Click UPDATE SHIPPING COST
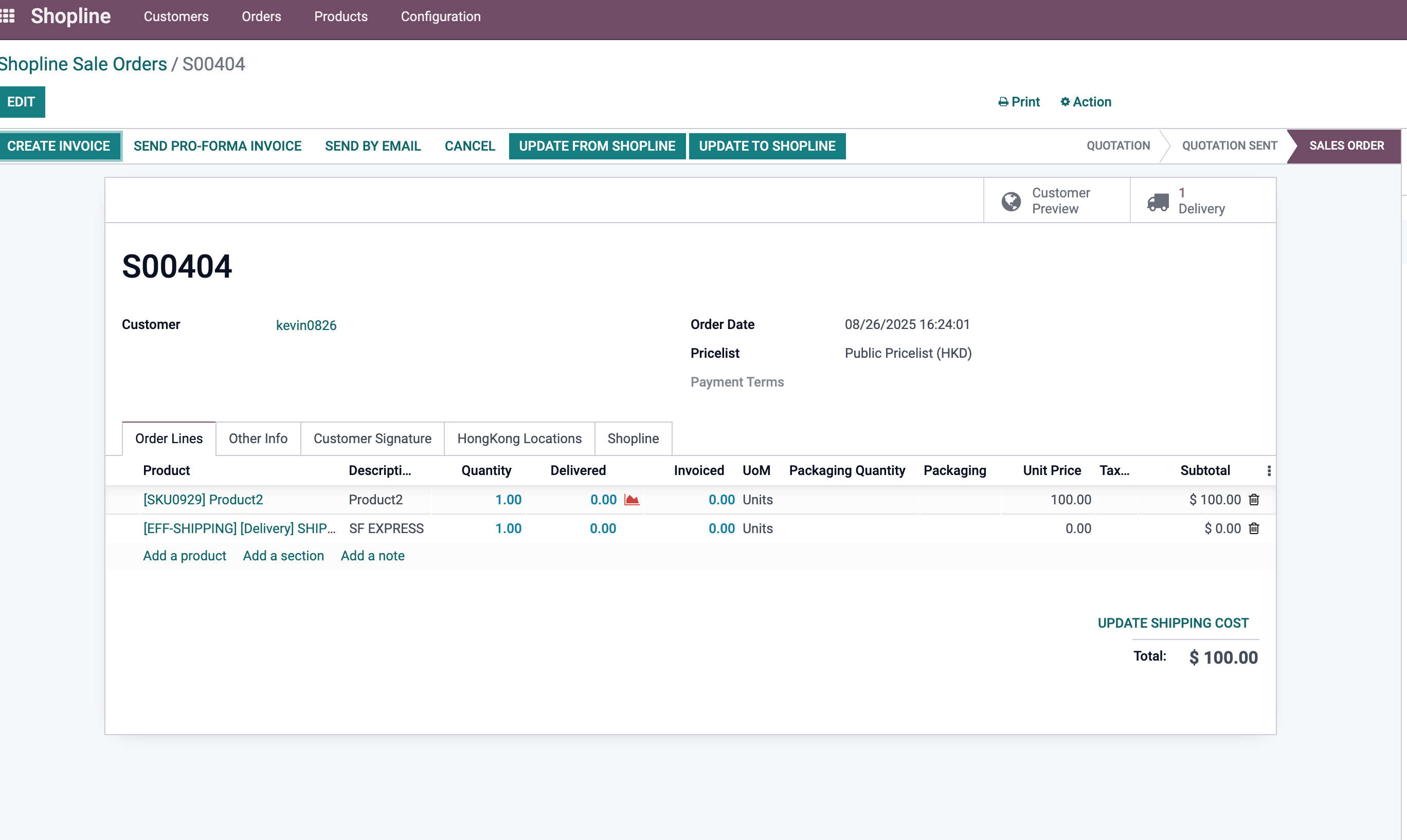This screenshot has height=840, width=1407. click(1172, 623)
